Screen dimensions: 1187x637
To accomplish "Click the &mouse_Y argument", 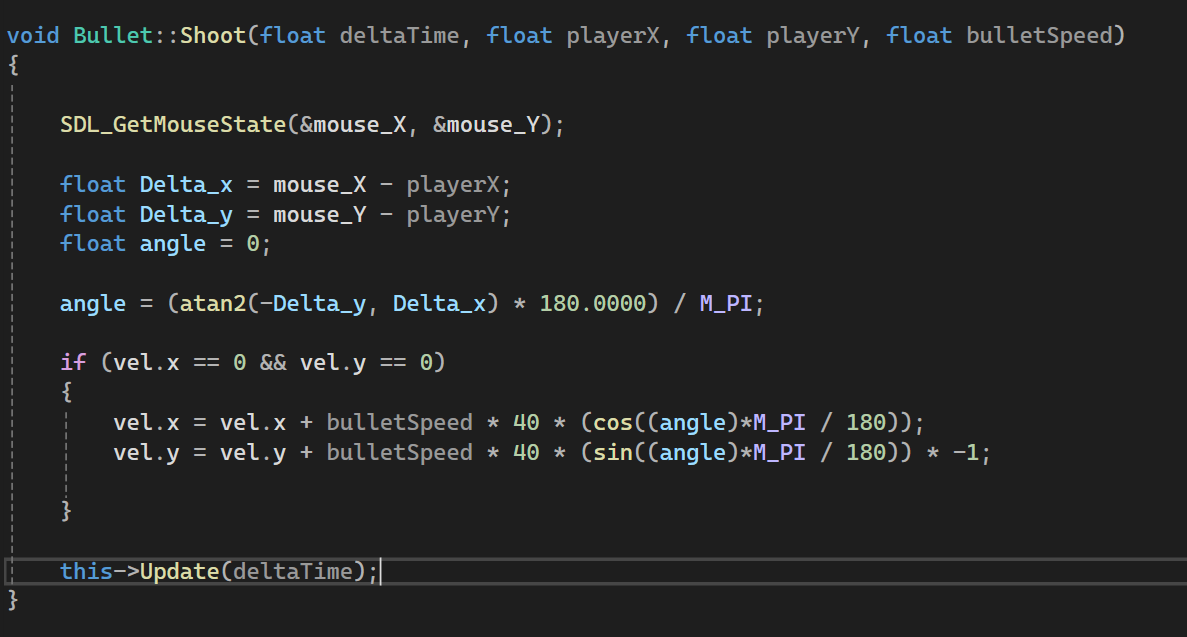I will pos(492,125).
